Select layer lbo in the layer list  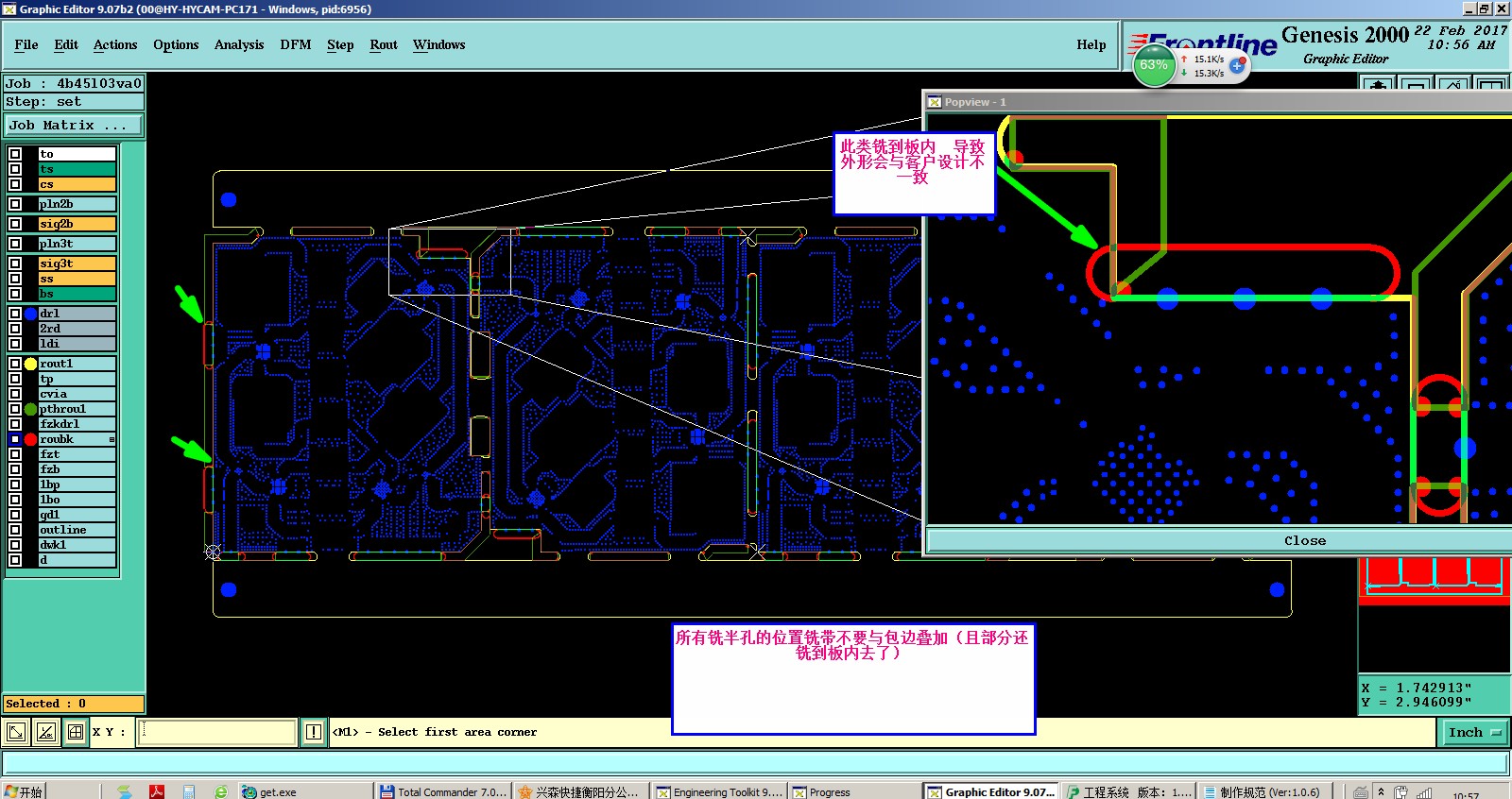(x=77, y=500)
